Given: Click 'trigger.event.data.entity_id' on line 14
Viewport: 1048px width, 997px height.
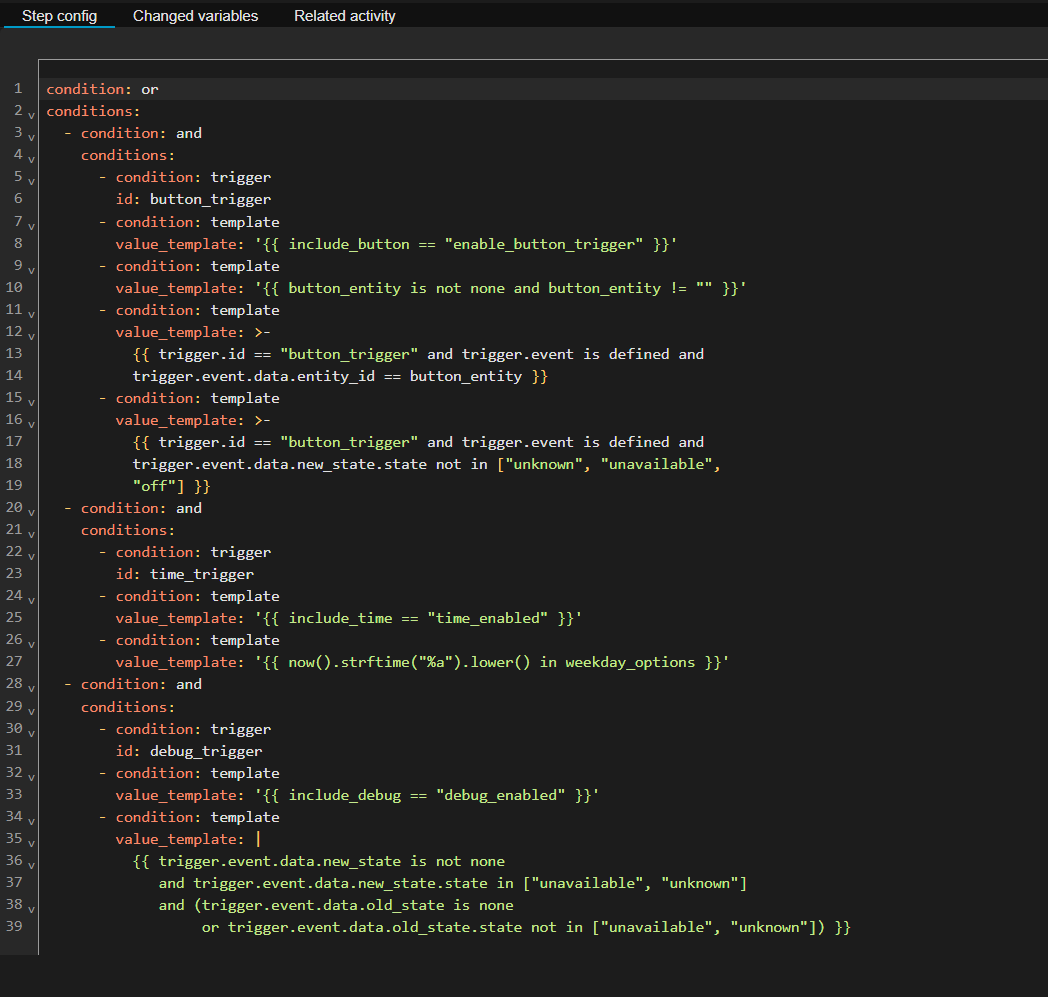Looking at the screenshot, I should 254,376.
